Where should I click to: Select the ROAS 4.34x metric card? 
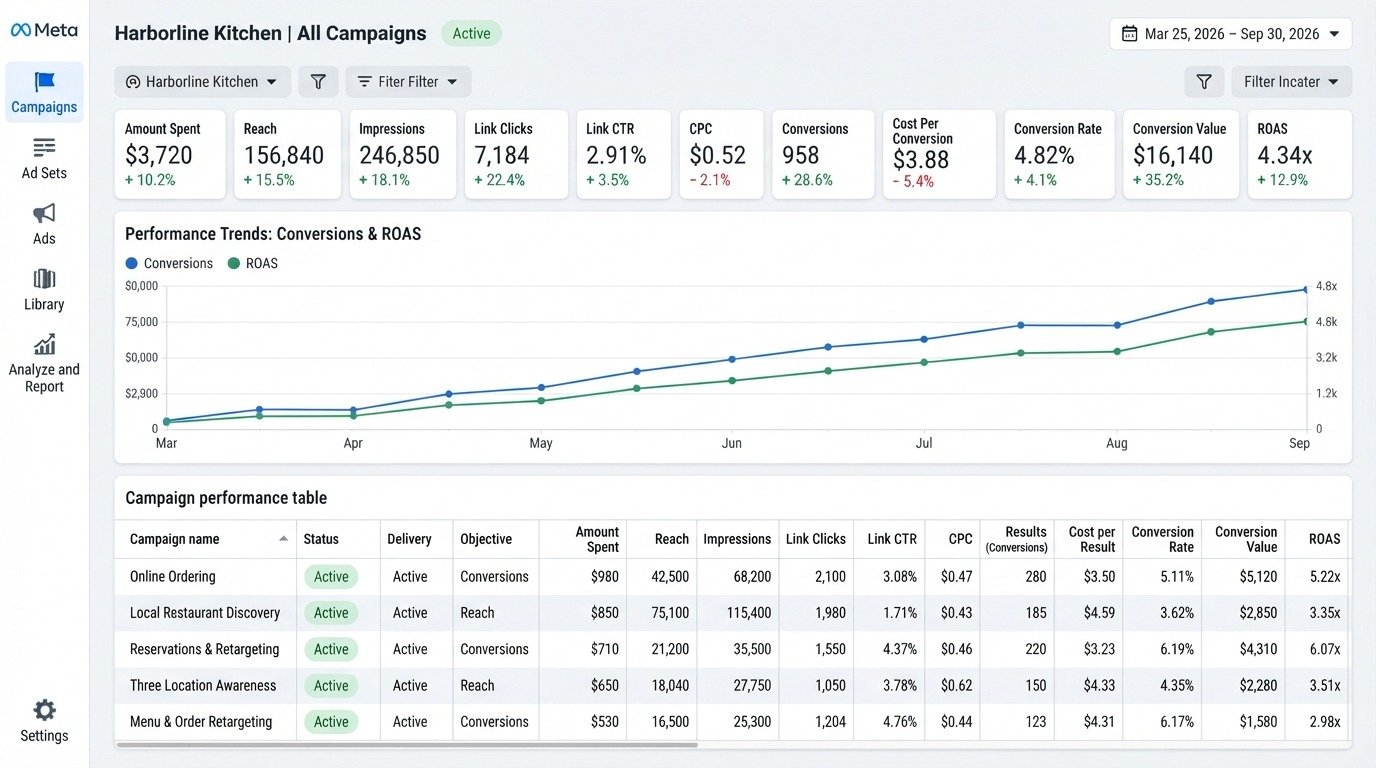point(1299,154)
